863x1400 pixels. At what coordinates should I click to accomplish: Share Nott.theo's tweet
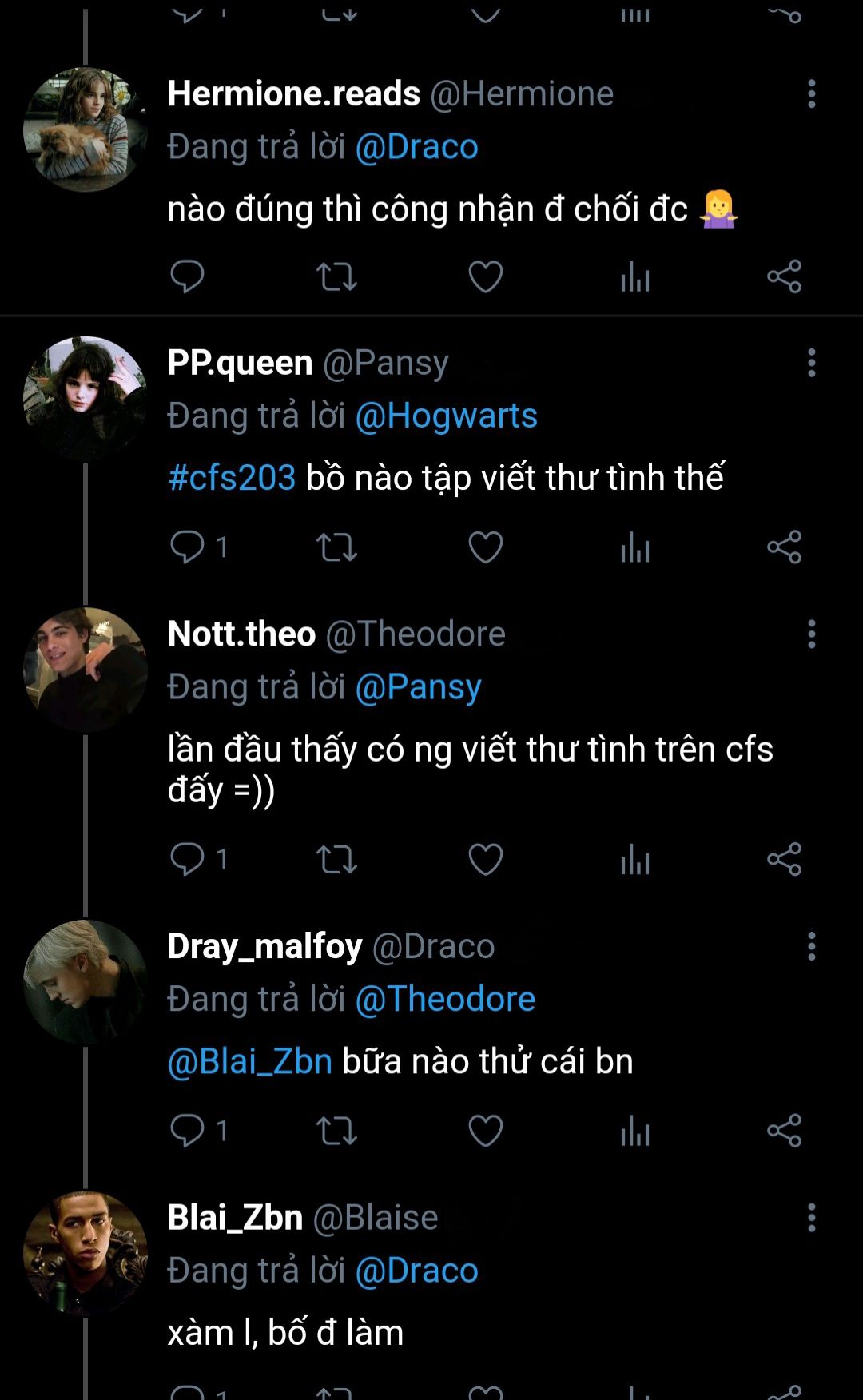pyautogui.click(x=784, y=859)
